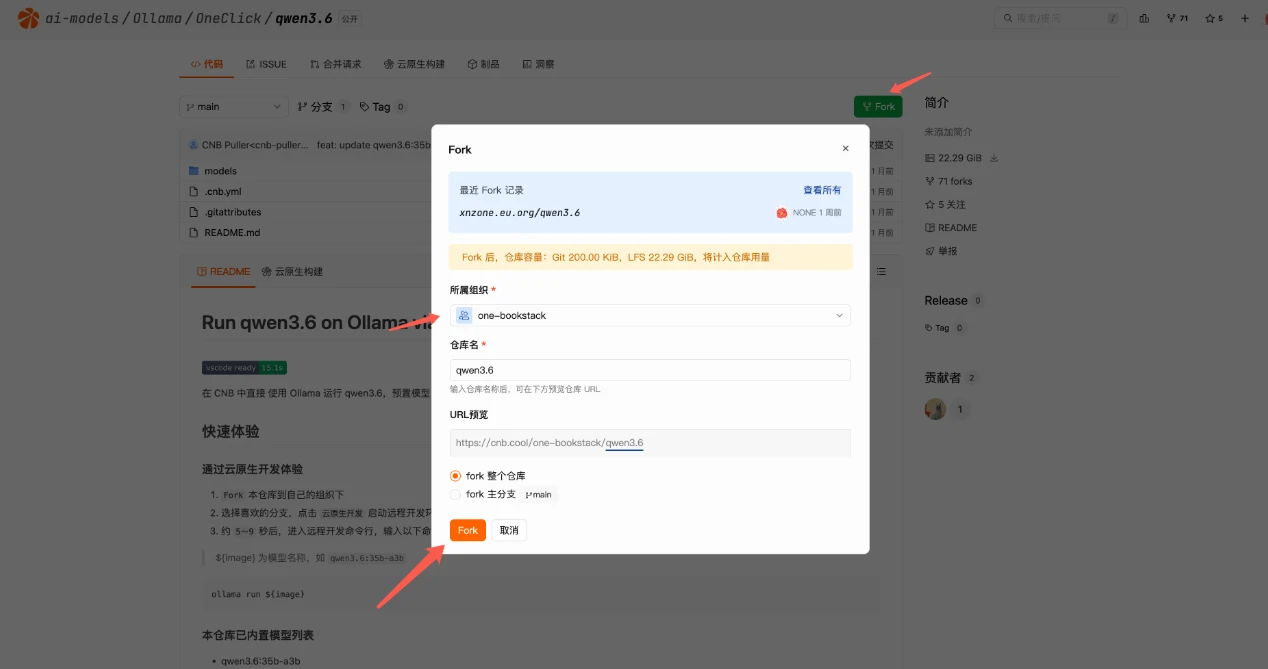Focus the 搜索/提问 search box in header
1268x669 pixels.
click(x=1060, y=18)
